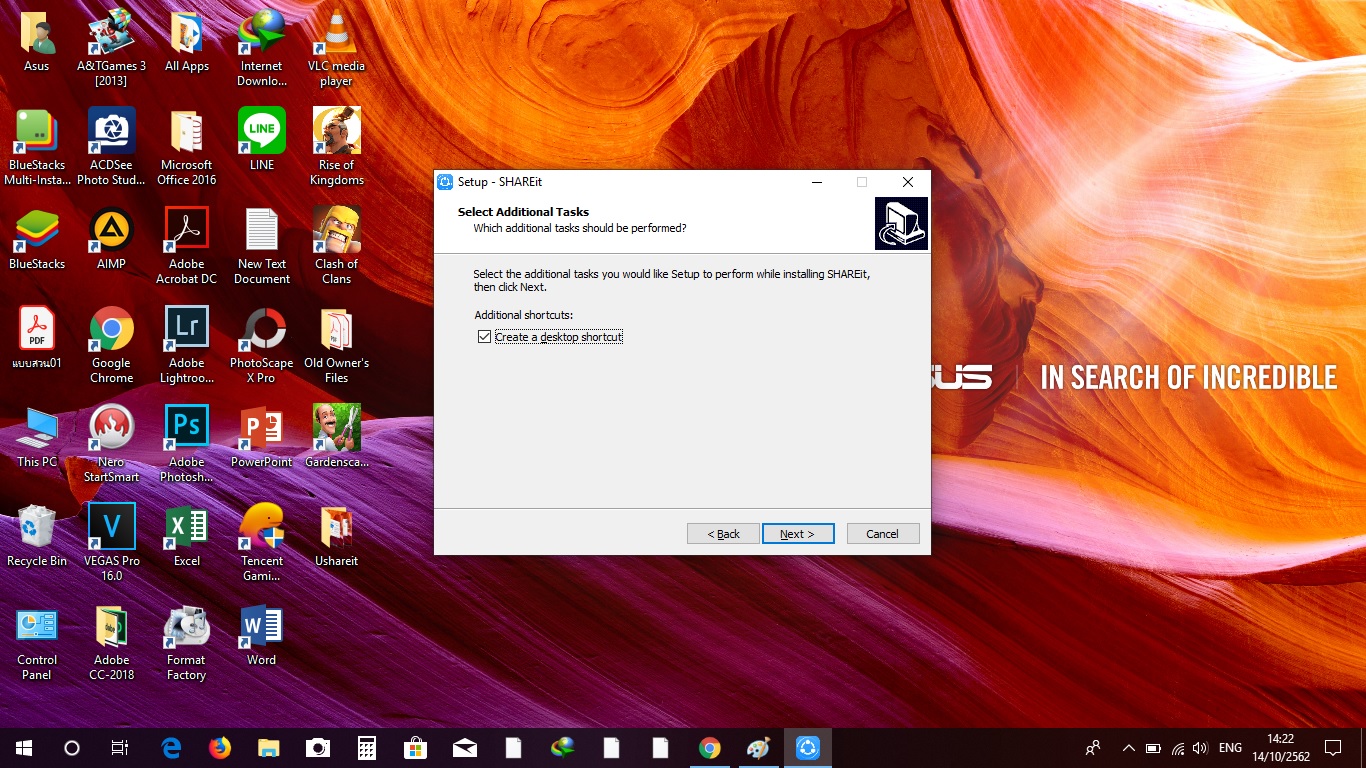Select Adobe Photoshop desktop icon

click(187, 444)
